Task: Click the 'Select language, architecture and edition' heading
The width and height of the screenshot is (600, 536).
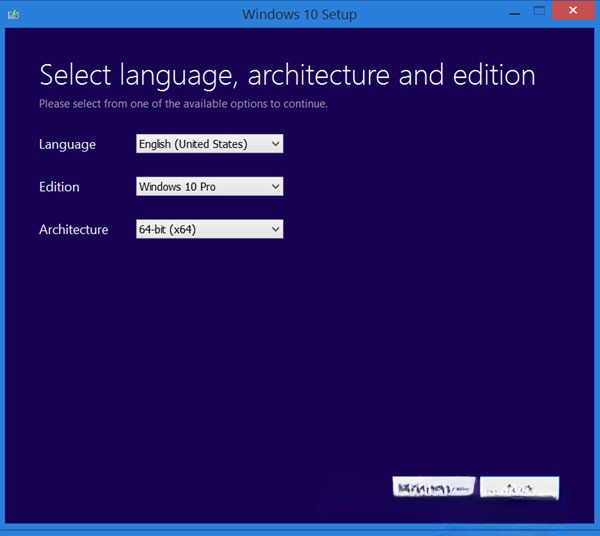Action: [x=287, y=76]
